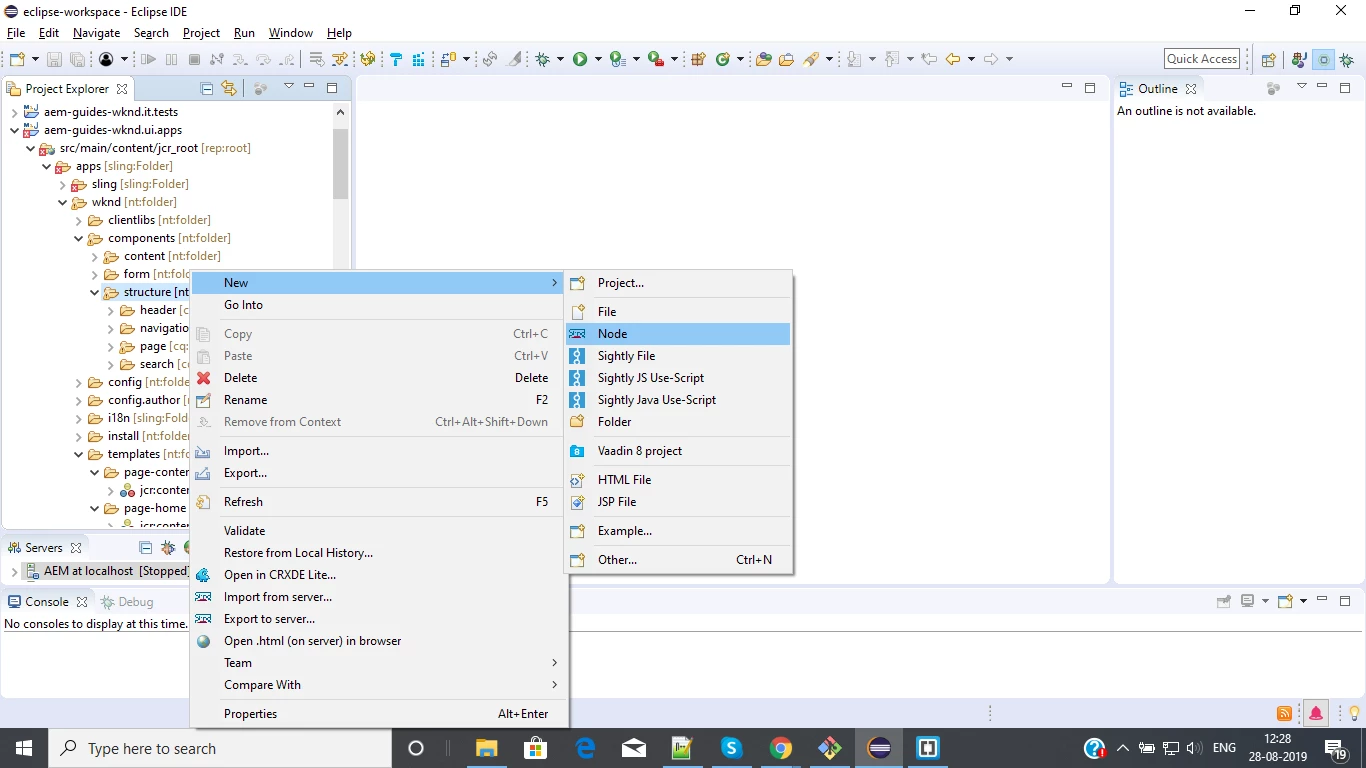
Task: Click the lightbulb tip status icon
Action: pos(1354,713)
